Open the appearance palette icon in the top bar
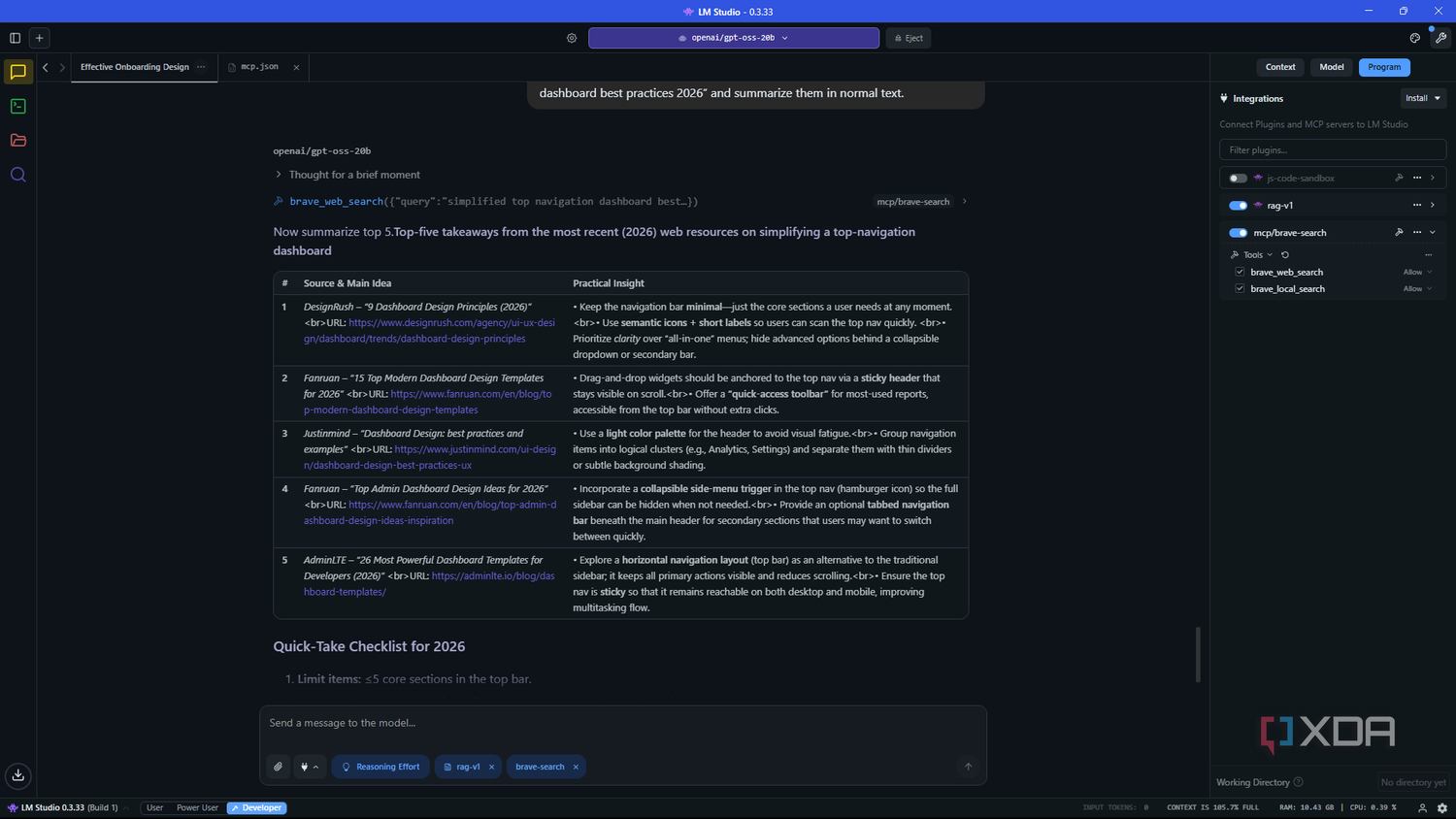 (x=1414, y=38)
